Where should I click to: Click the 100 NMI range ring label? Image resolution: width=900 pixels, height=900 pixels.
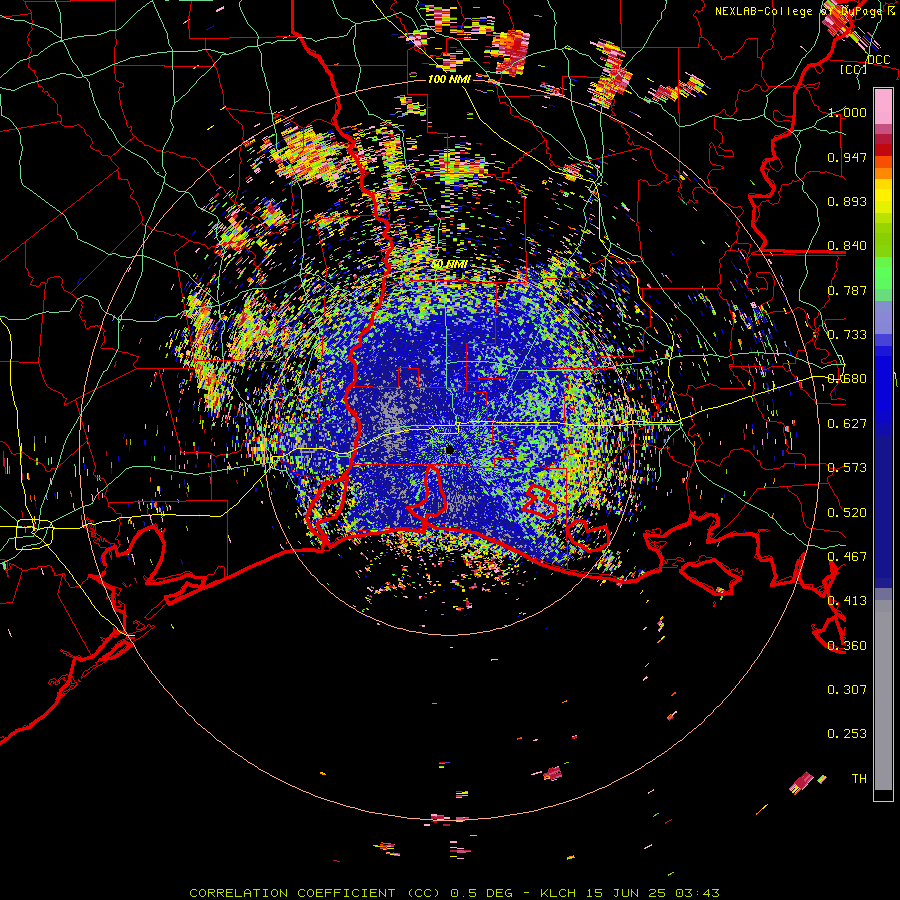point(449,79)
